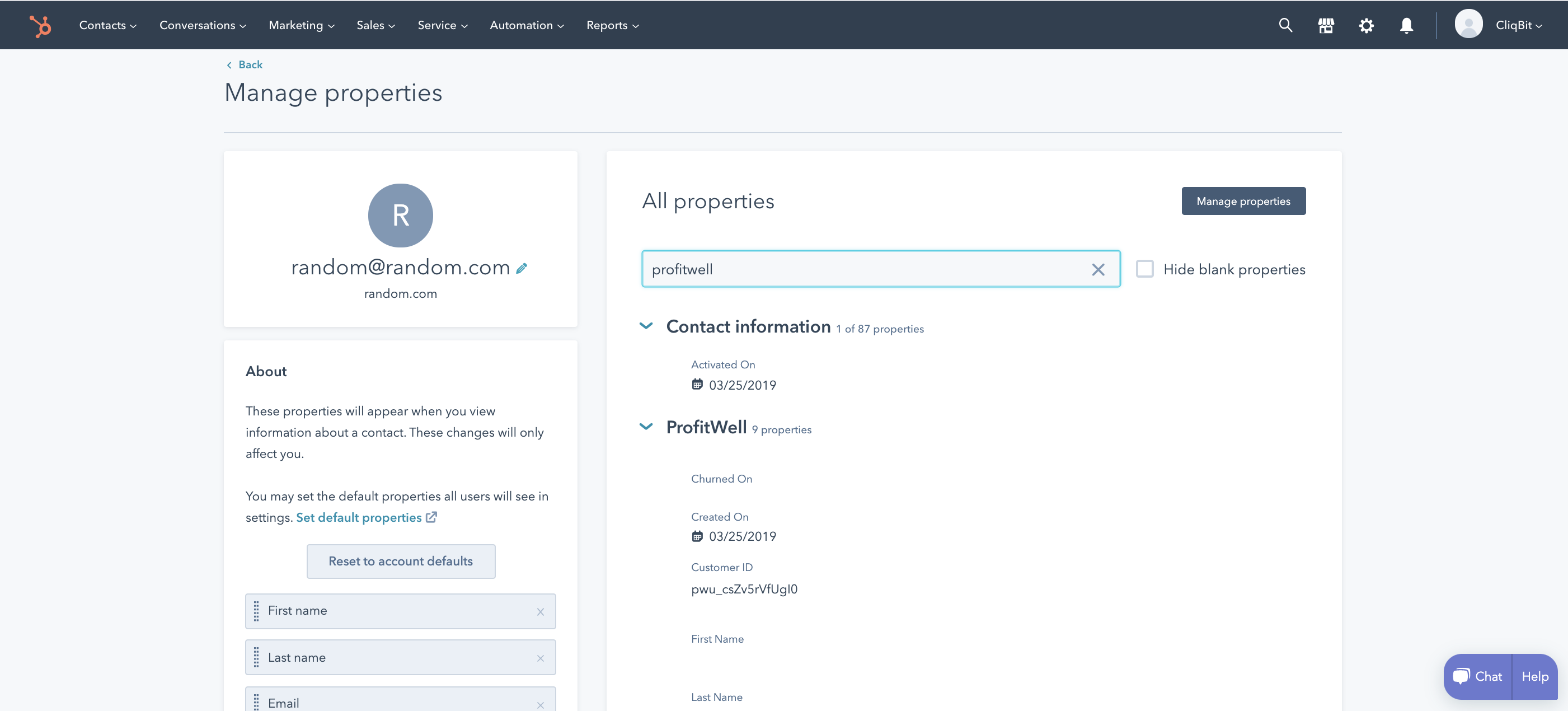
Task: Click the Activated On date 03/25/2019
Action: click(742, 385)
